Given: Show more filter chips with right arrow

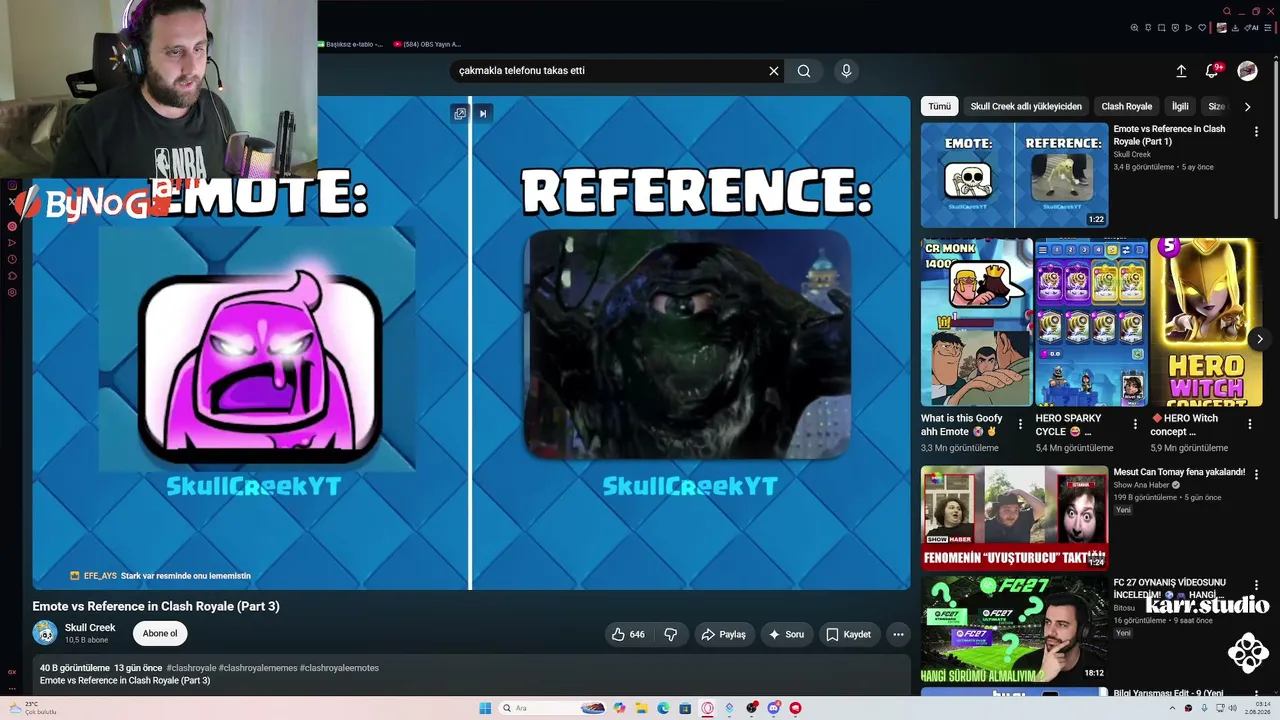Looking at the screenshot, I should click(x=1247, y=106).
